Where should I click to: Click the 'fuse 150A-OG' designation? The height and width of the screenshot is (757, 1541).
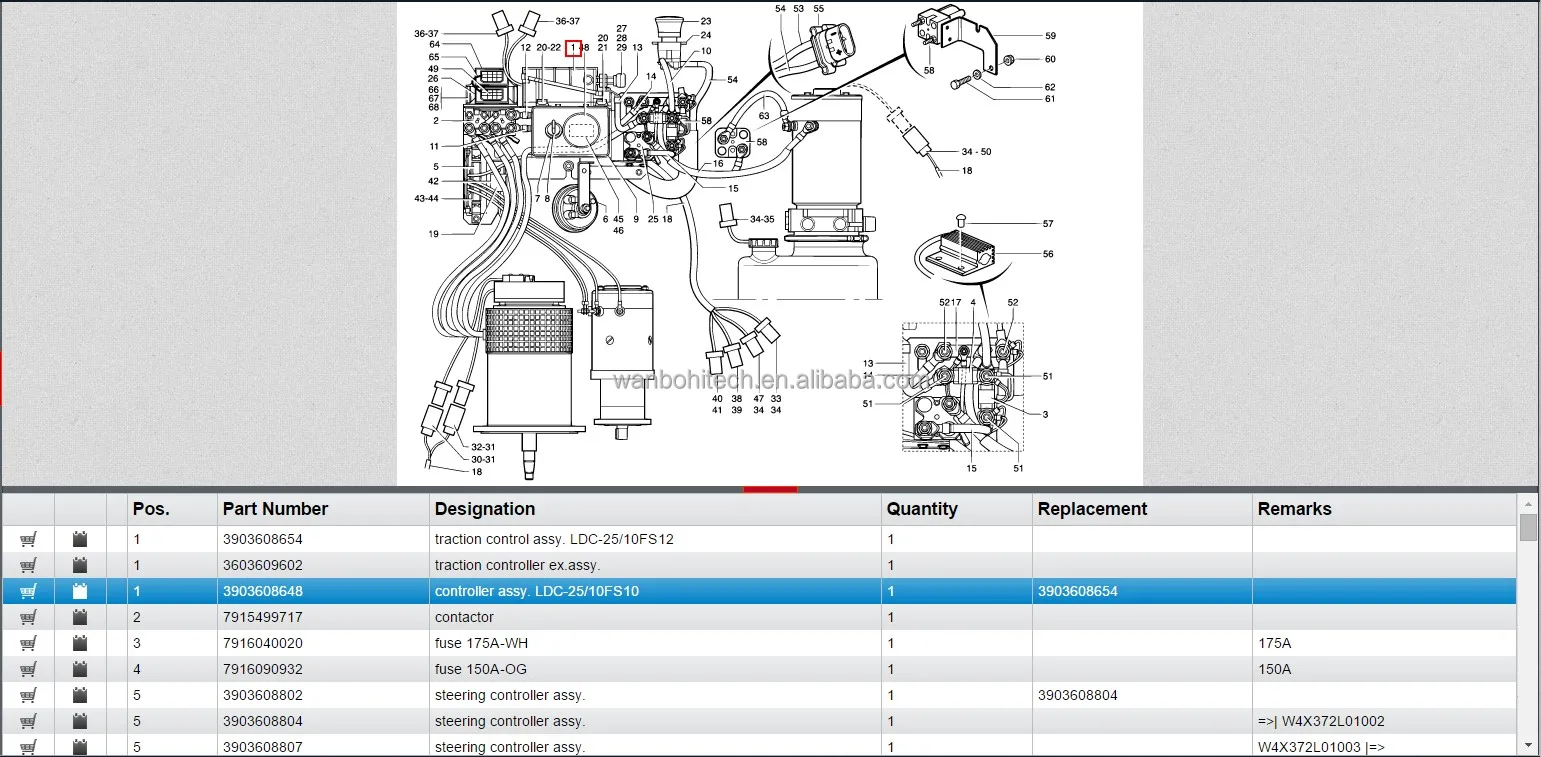tap(481, 669)
